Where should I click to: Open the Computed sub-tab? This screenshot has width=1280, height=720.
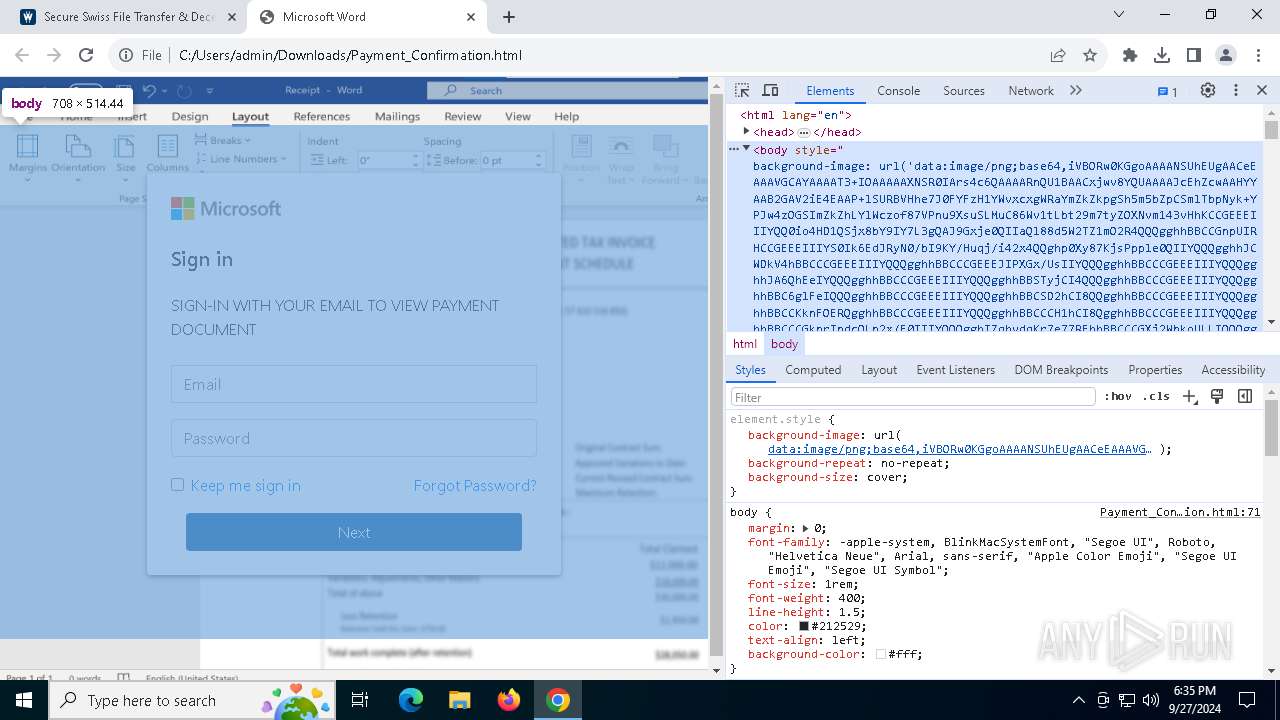pos(813,369)
